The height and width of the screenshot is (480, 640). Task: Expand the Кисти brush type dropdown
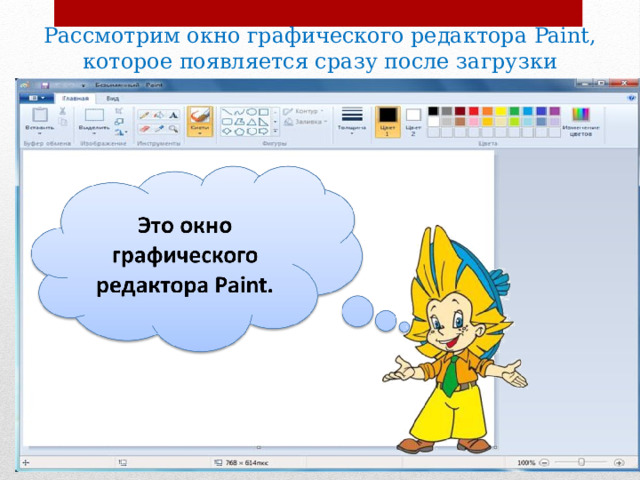coord(200,131)
